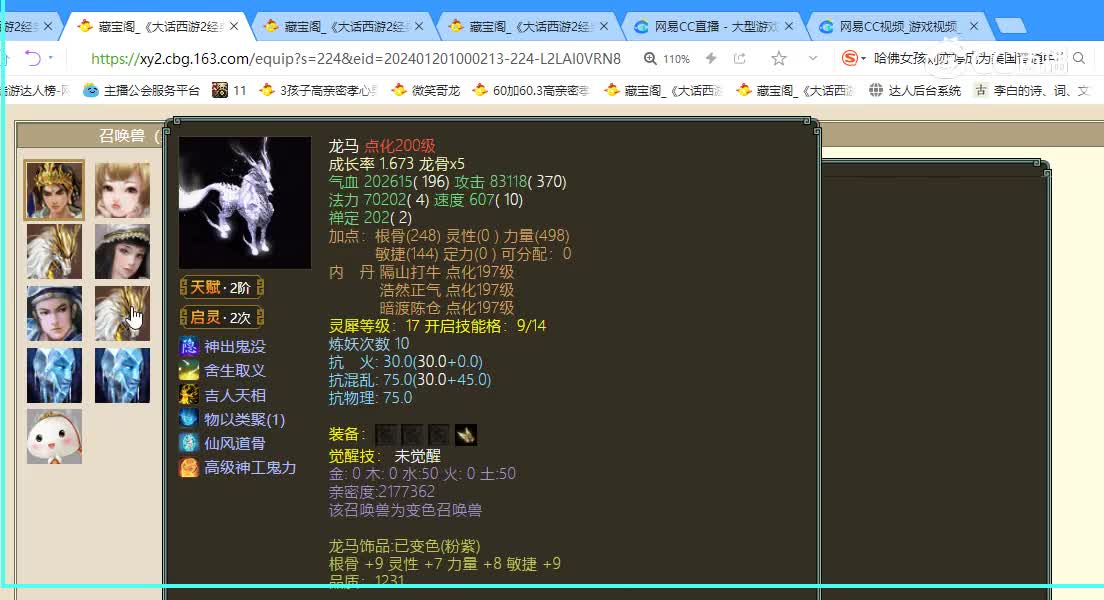
Task: Close the 网易CC视频 tab
Action: pos(974,26)
